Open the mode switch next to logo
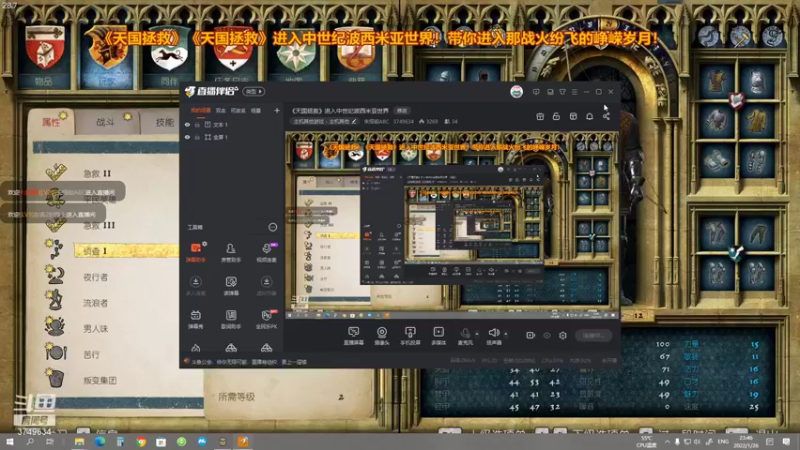Image resolution: width=800 pixels, height=450 pixels. [254, 92]
